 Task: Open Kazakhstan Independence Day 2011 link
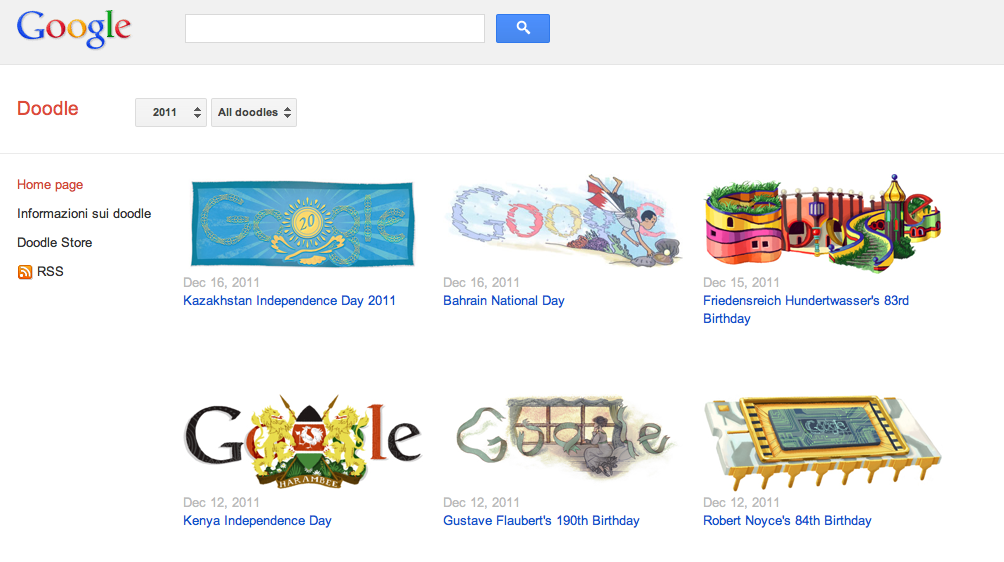pos(289,300)
